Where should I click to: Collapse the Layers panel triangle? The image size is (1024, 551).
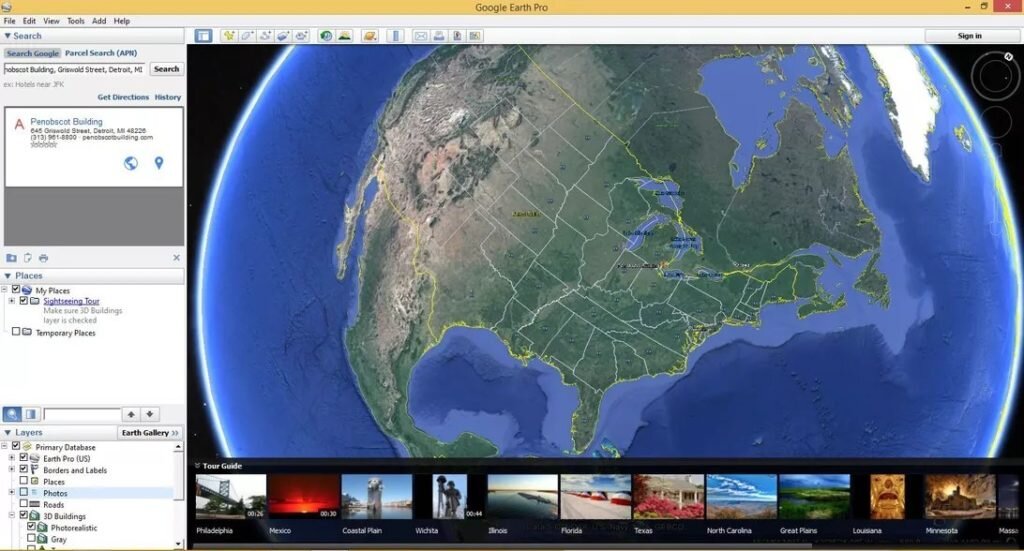tap(7, 432)
